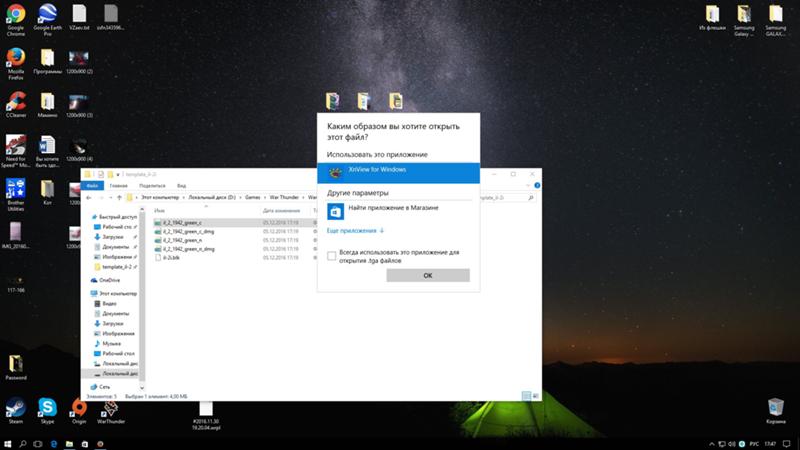Launch Skype from the desktop shortcut
Screen dimensions: 800x450
tap(47, 411)
